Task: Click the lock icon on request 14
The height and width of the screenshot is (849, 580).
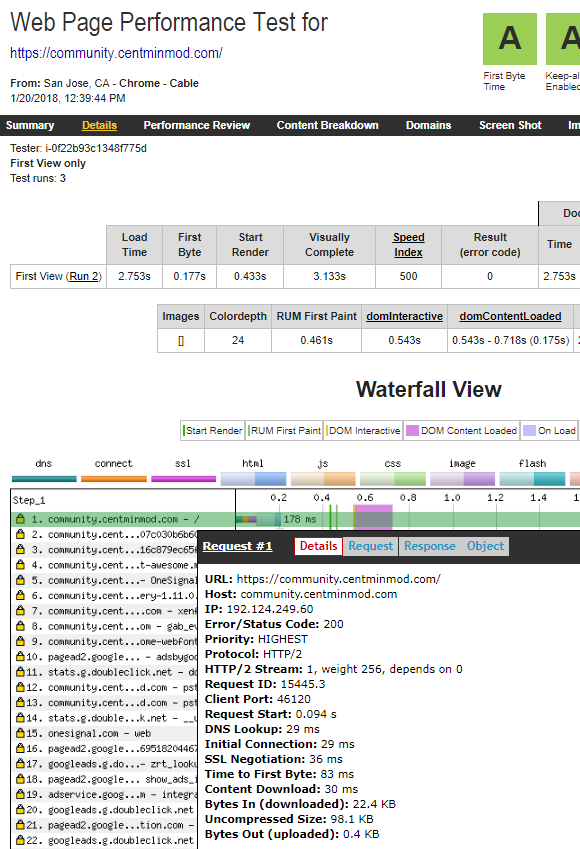Action: pyautogui.click(x=20, y=718)
